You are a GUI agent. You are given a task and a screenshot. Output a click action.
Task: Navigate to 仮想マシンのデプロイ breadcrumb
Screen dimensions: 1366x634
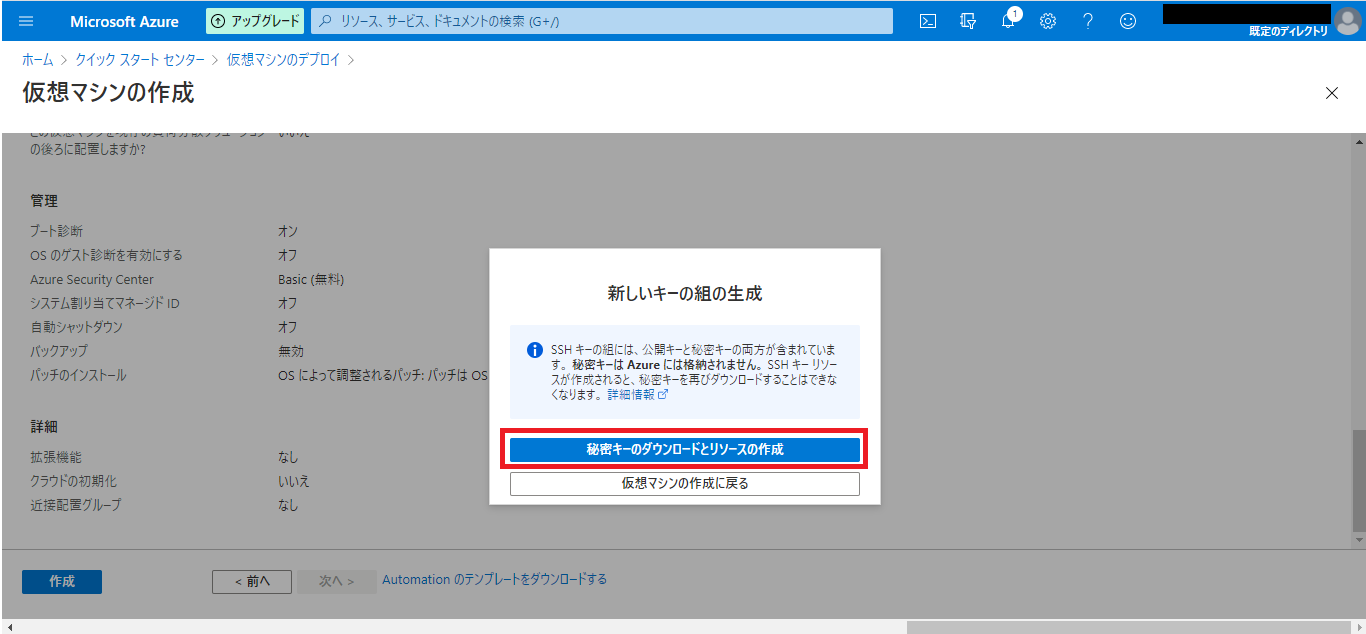coord(283,60)
